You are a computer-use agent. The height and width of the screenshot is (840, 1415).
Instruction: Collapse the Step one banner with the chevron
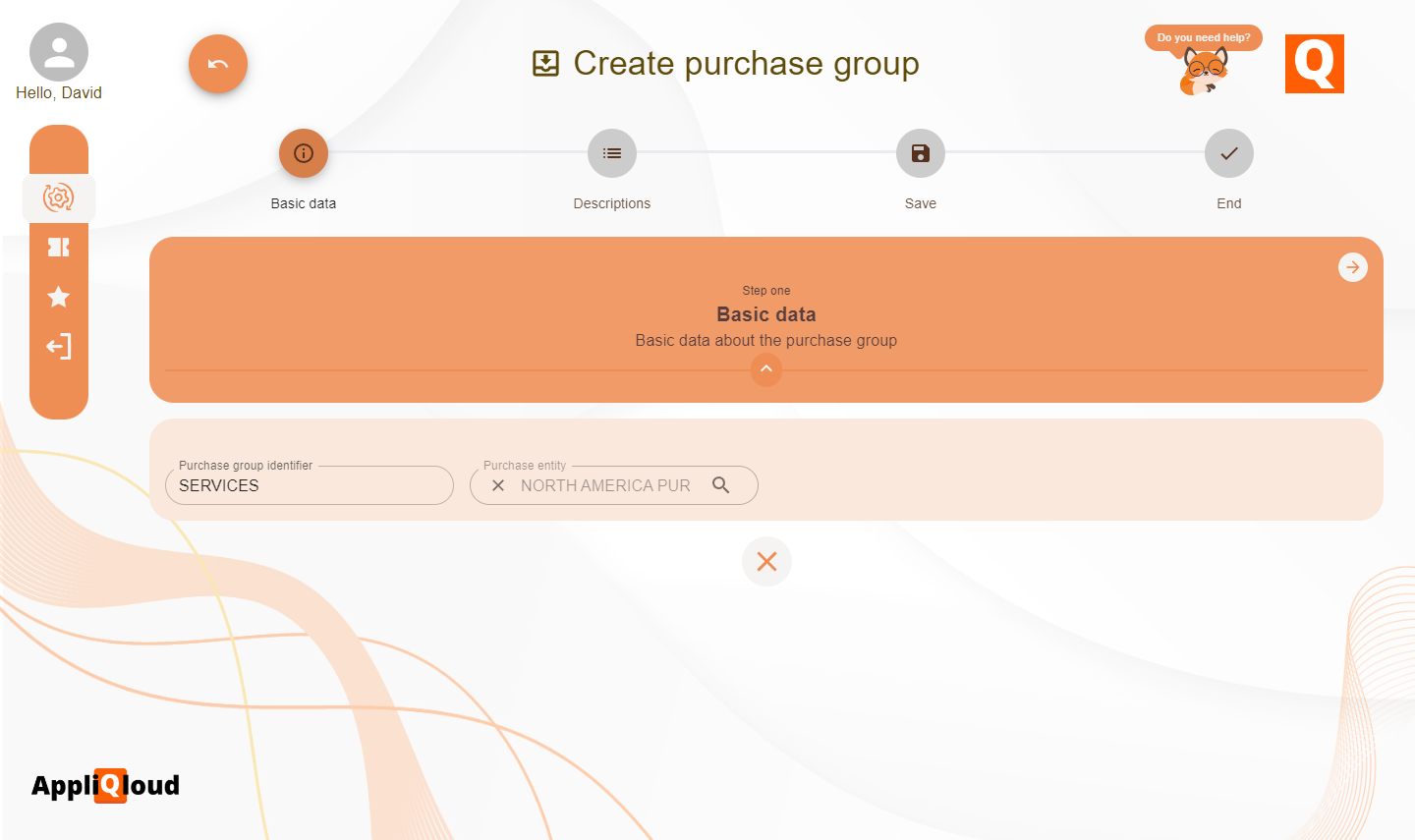coord(766,369)
